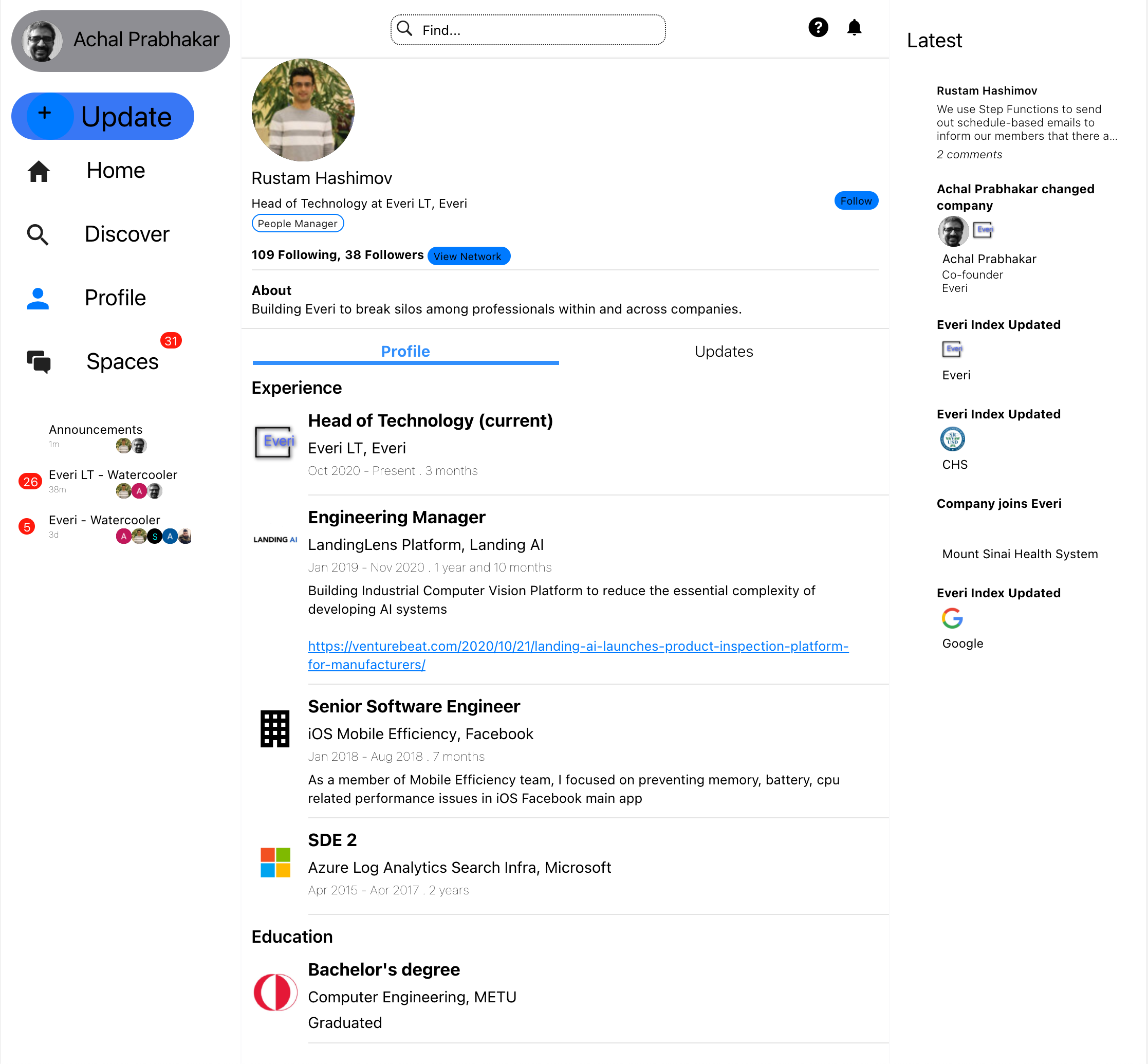Screen dimensions: 1148x1064
Task: Follow Rustam Hashimov
Action: (x=856, y=201)
